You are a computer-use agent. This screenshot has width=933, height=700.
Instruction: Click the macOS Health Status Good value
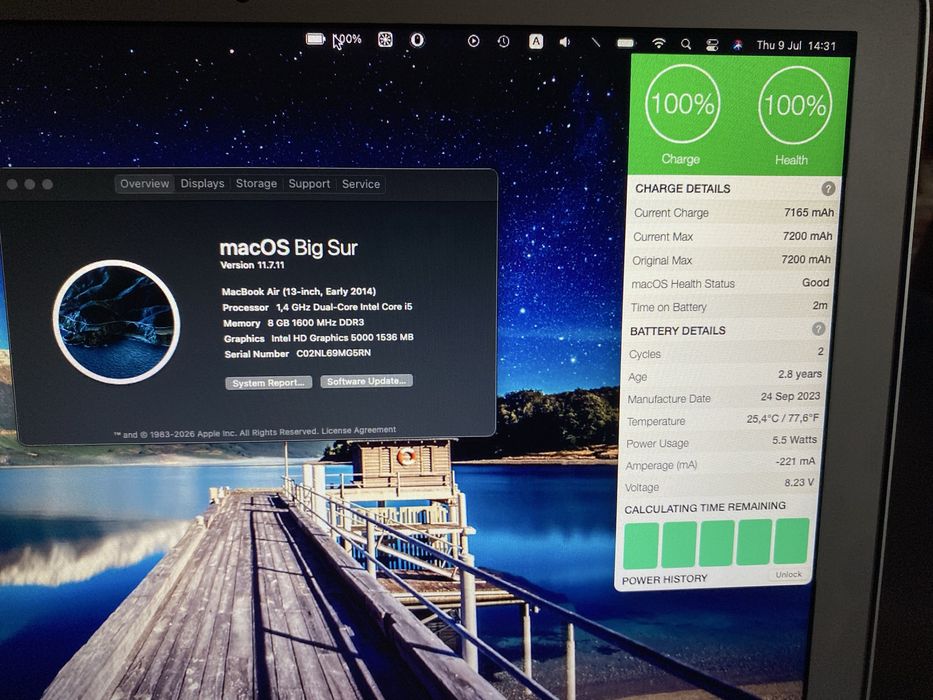tap(815, 283)
